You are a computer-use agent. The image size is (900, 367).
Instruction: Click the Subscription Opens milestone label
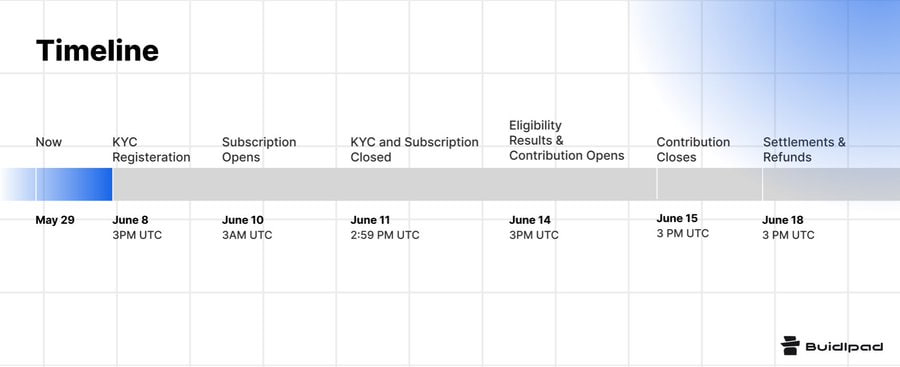point(259,149)
